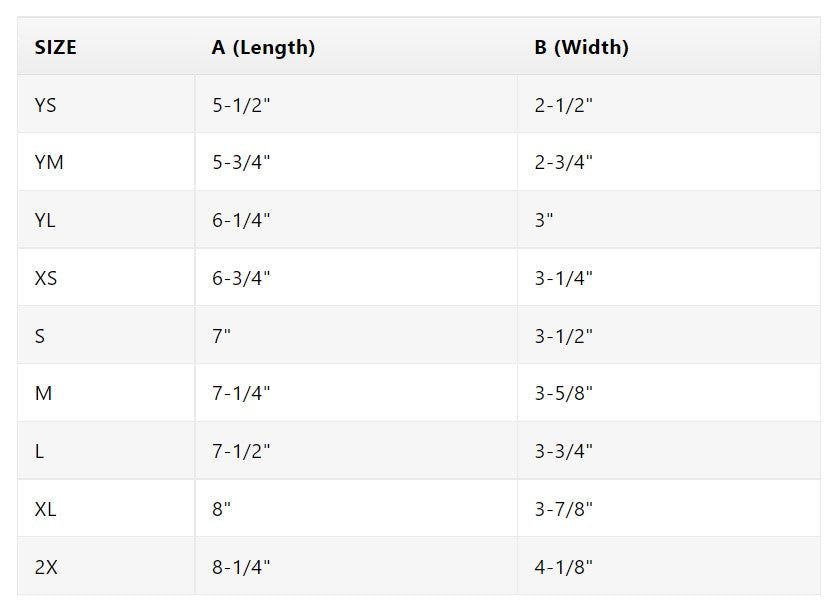Click the 6-1/4" length value
Image resolution: width=837 pixels, height=611 pixels.
click(241, 220)
